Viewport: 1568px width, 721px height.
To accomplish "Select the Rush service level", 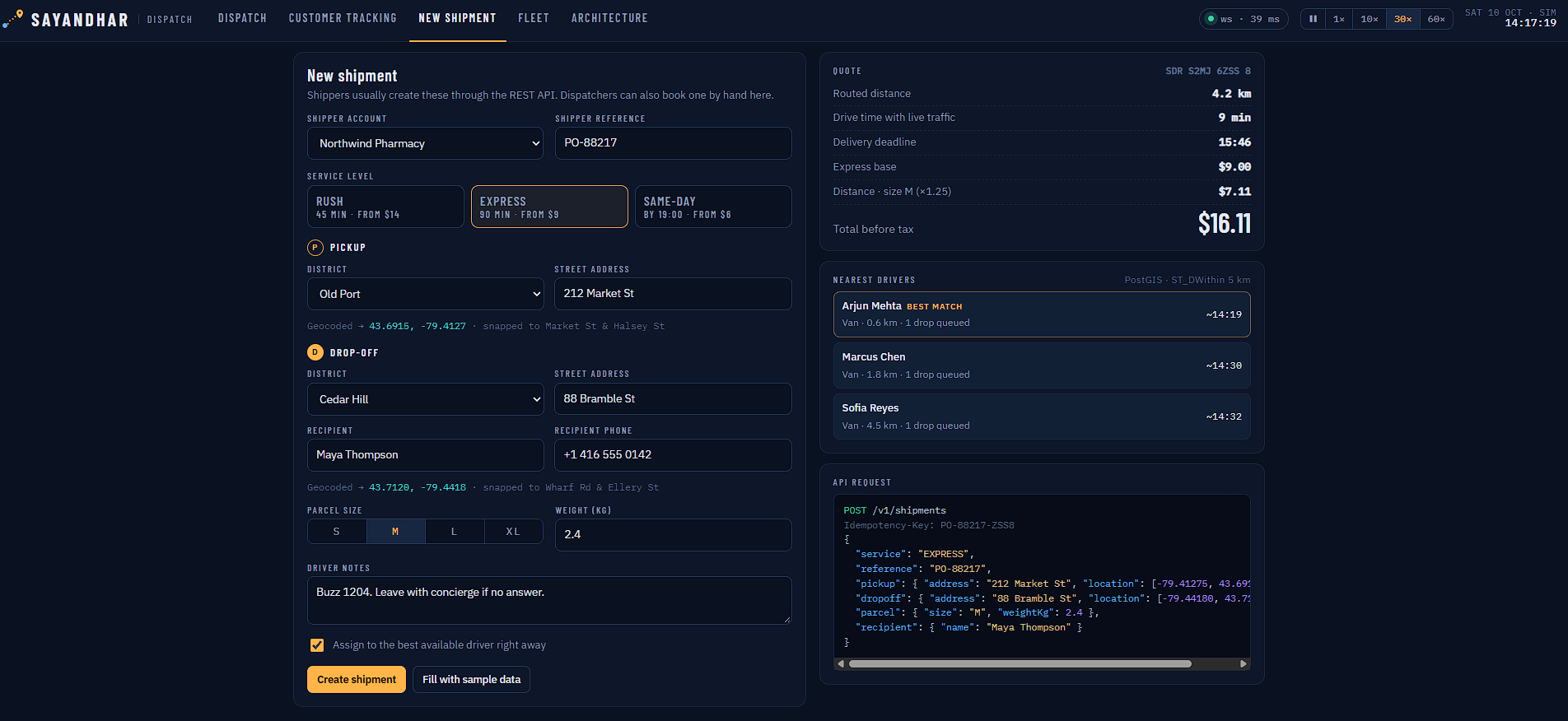I will (x=385, y=207).
